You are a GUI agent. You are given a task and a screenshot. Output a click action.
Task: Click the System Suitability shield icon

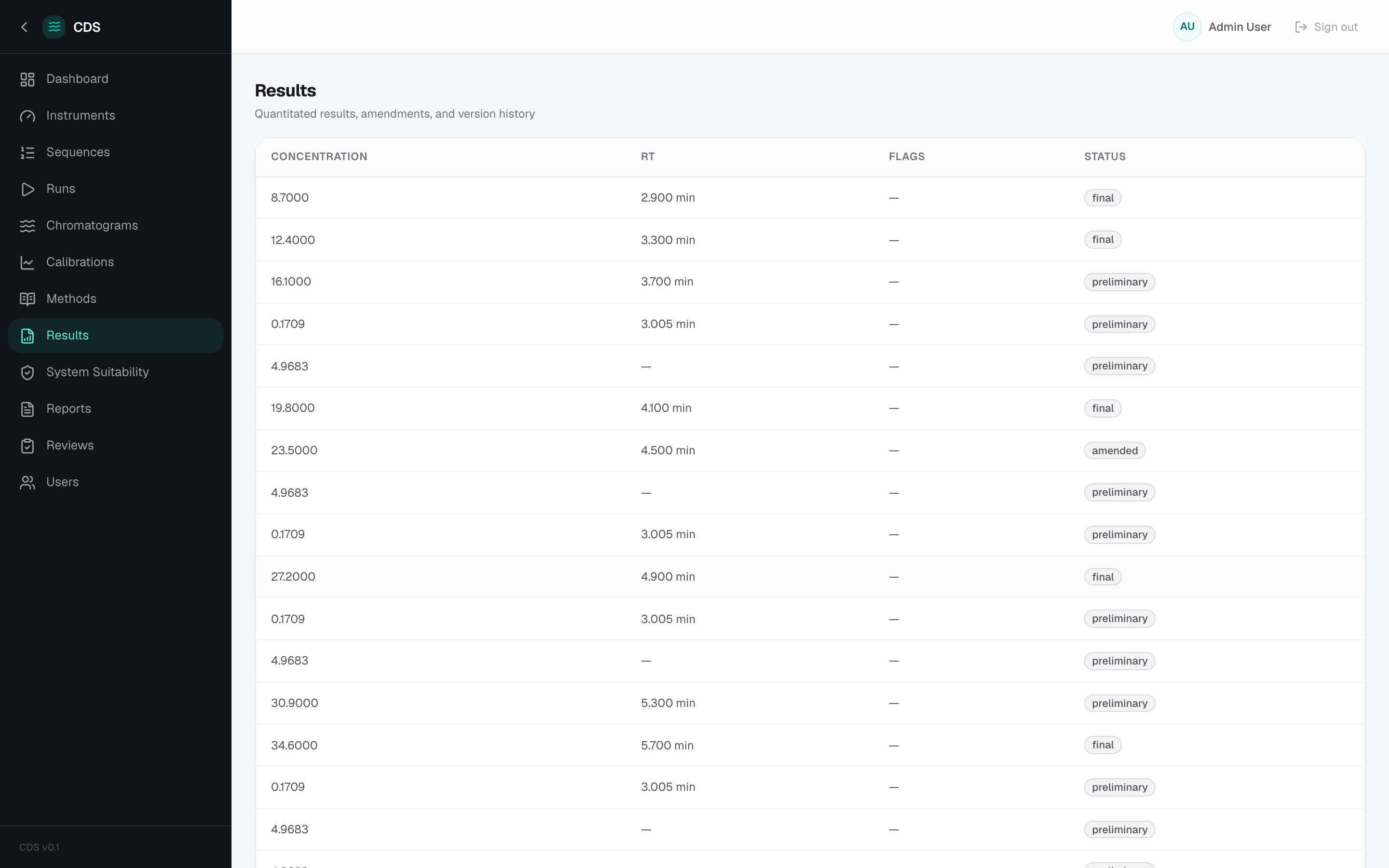tap(27, 373)
